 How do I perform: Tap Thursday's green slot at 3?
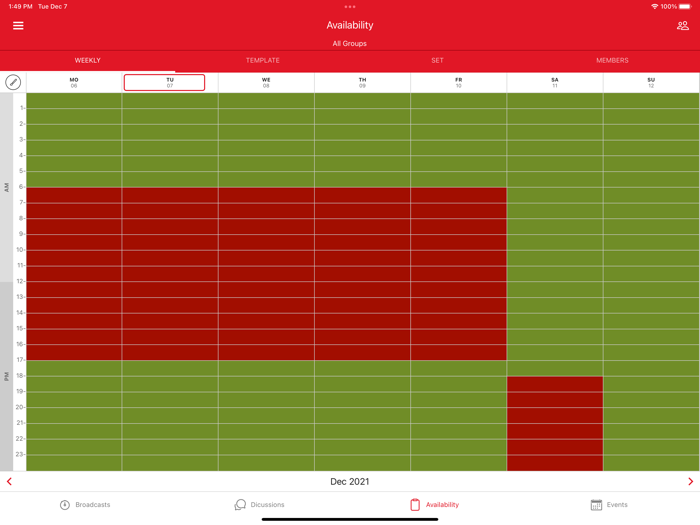click(362, 147)
